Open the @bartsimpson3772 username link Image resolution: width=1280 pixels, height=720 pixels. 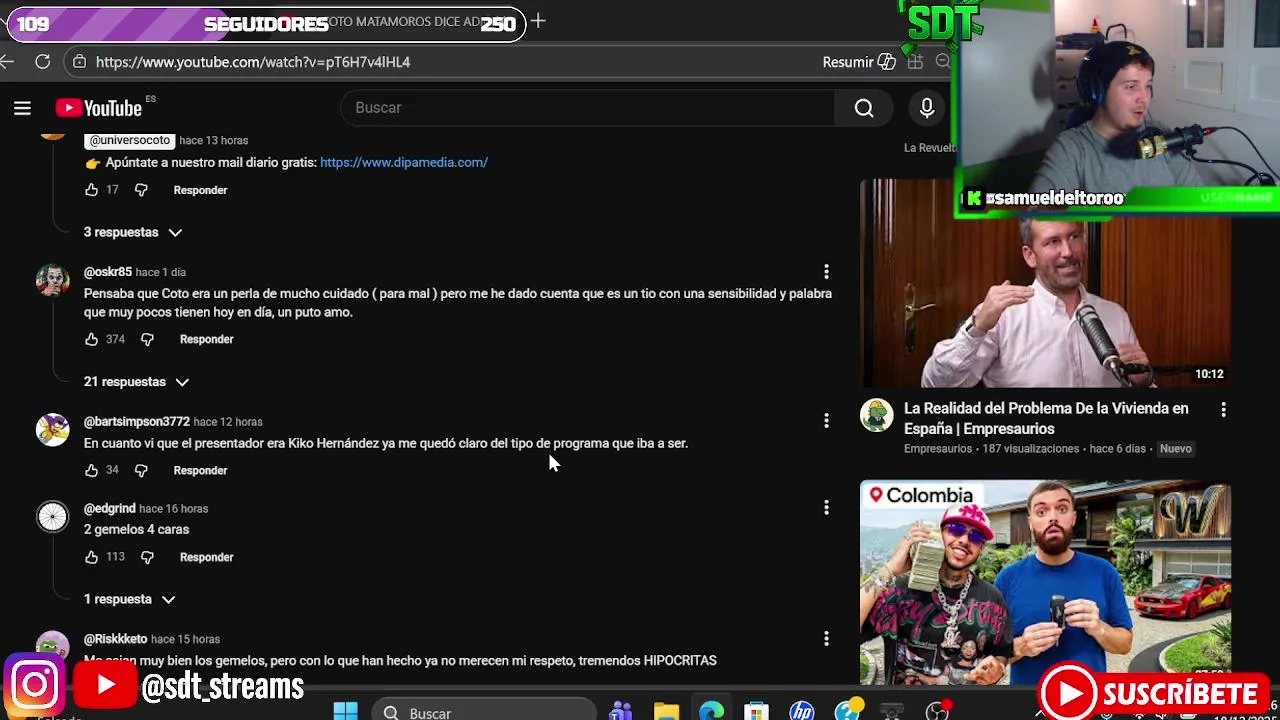[137, 422]
